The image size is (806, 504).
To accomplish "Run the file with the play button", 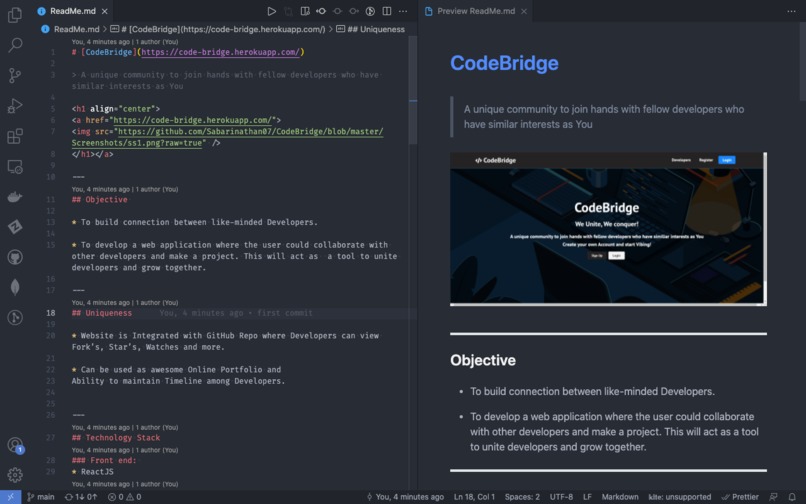I will pos(271,11).
